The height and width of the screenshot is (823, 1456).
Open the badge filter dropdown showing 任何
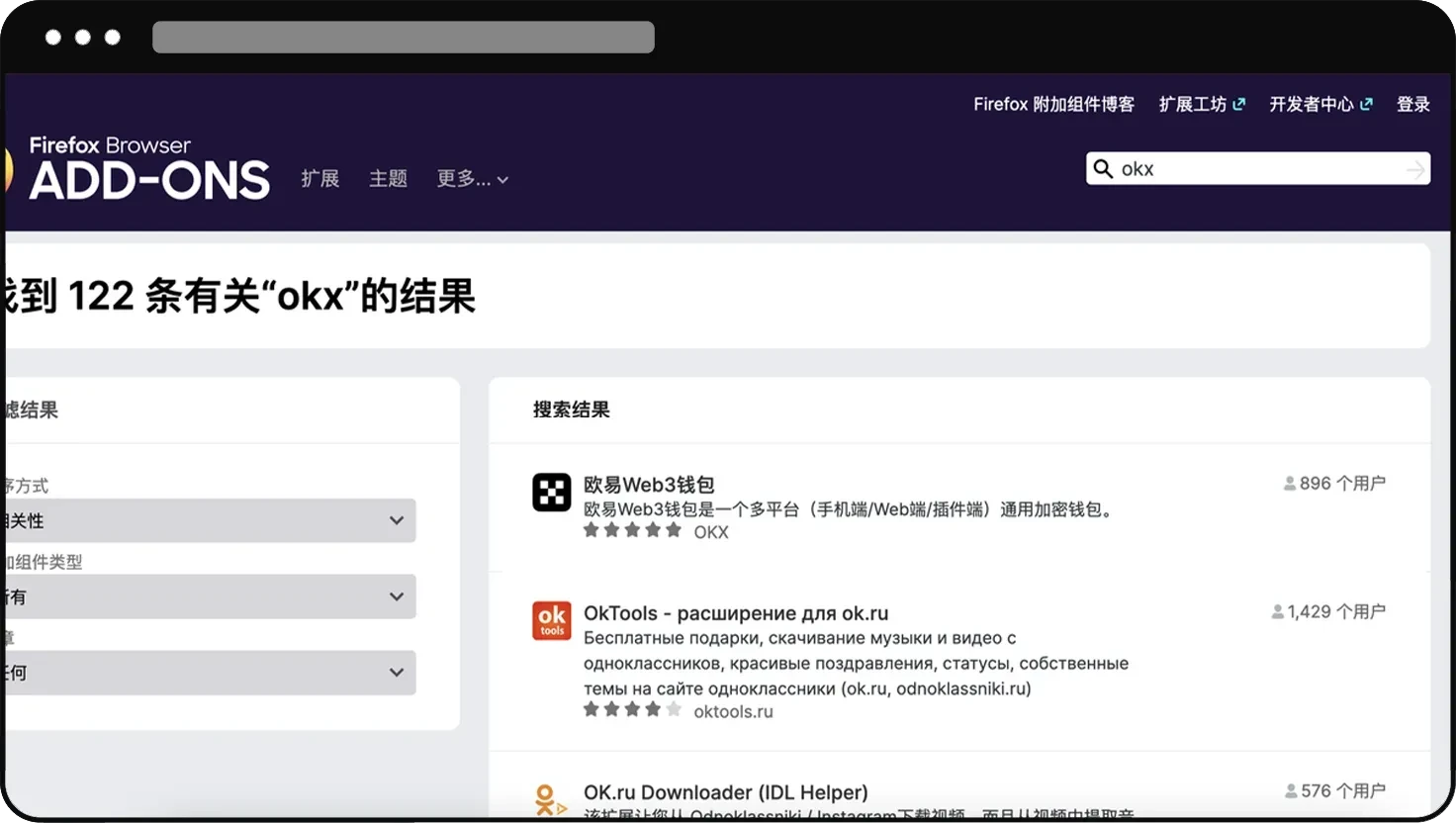click(x=209, y=673)
